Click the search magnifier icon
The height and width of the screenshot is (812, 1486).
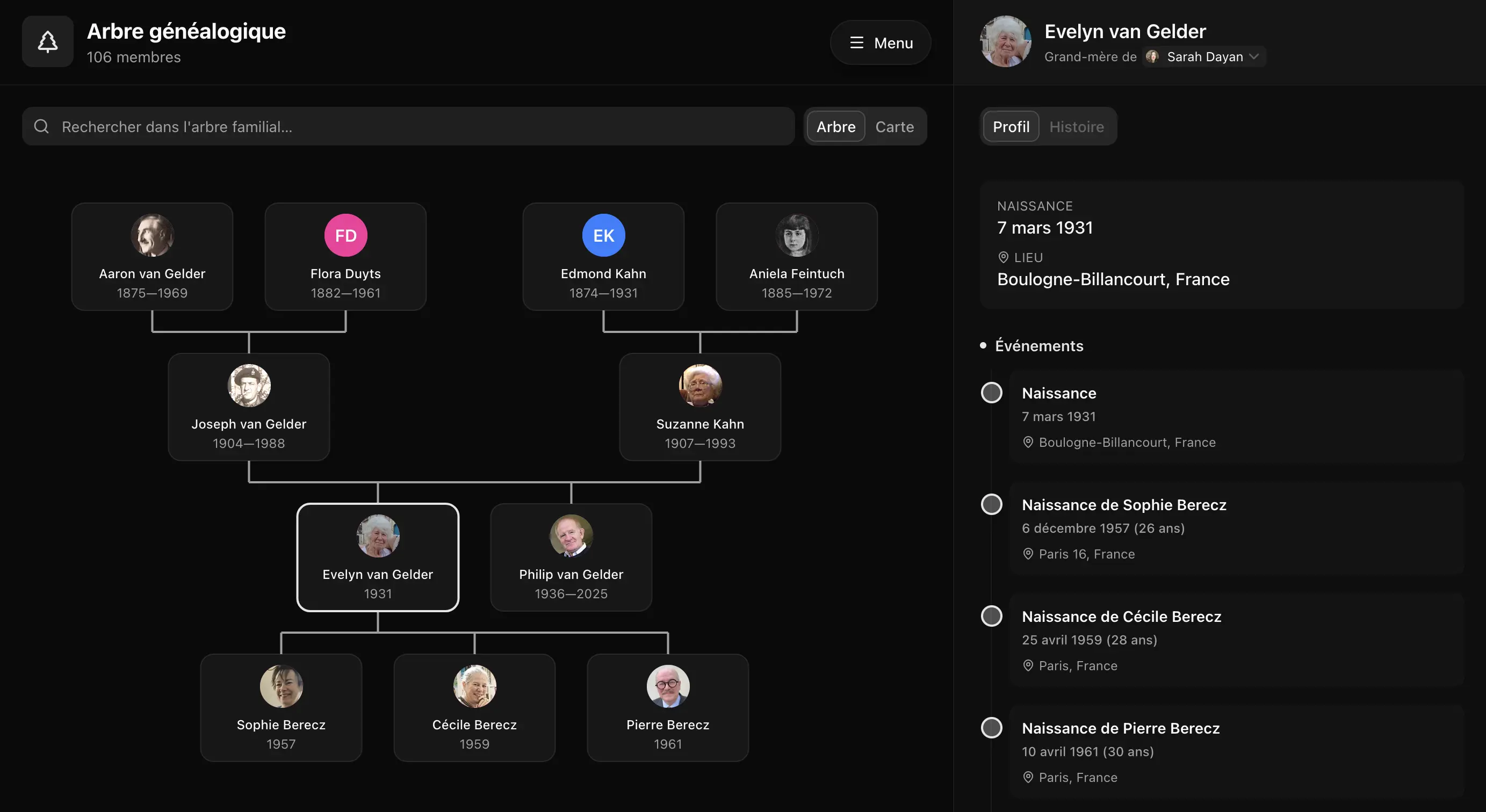[x=41, y=126]
